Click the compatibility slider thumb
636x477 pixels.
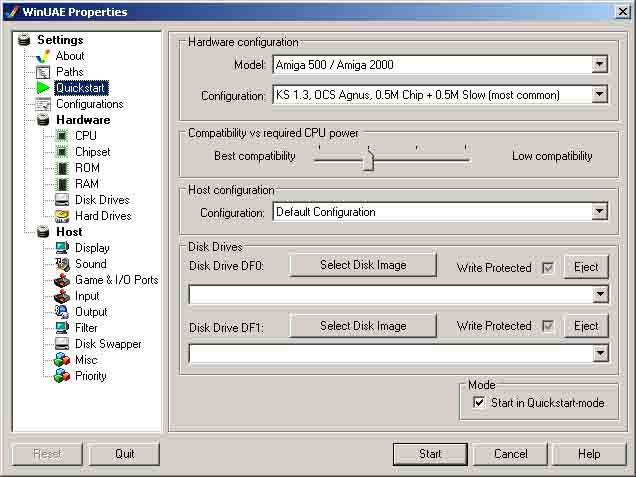368,159
